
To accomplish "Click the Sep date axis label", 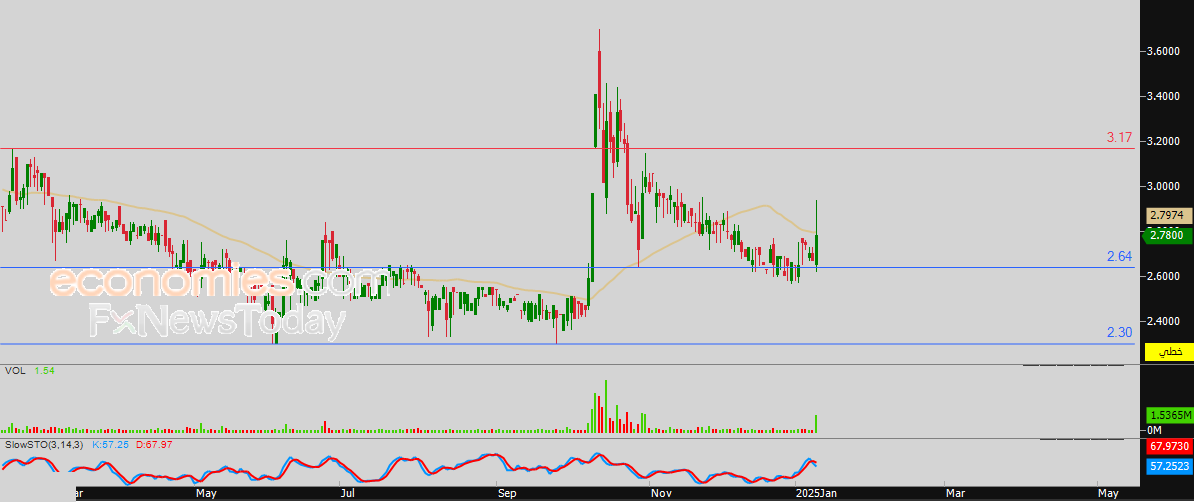I will pos(507,494).
